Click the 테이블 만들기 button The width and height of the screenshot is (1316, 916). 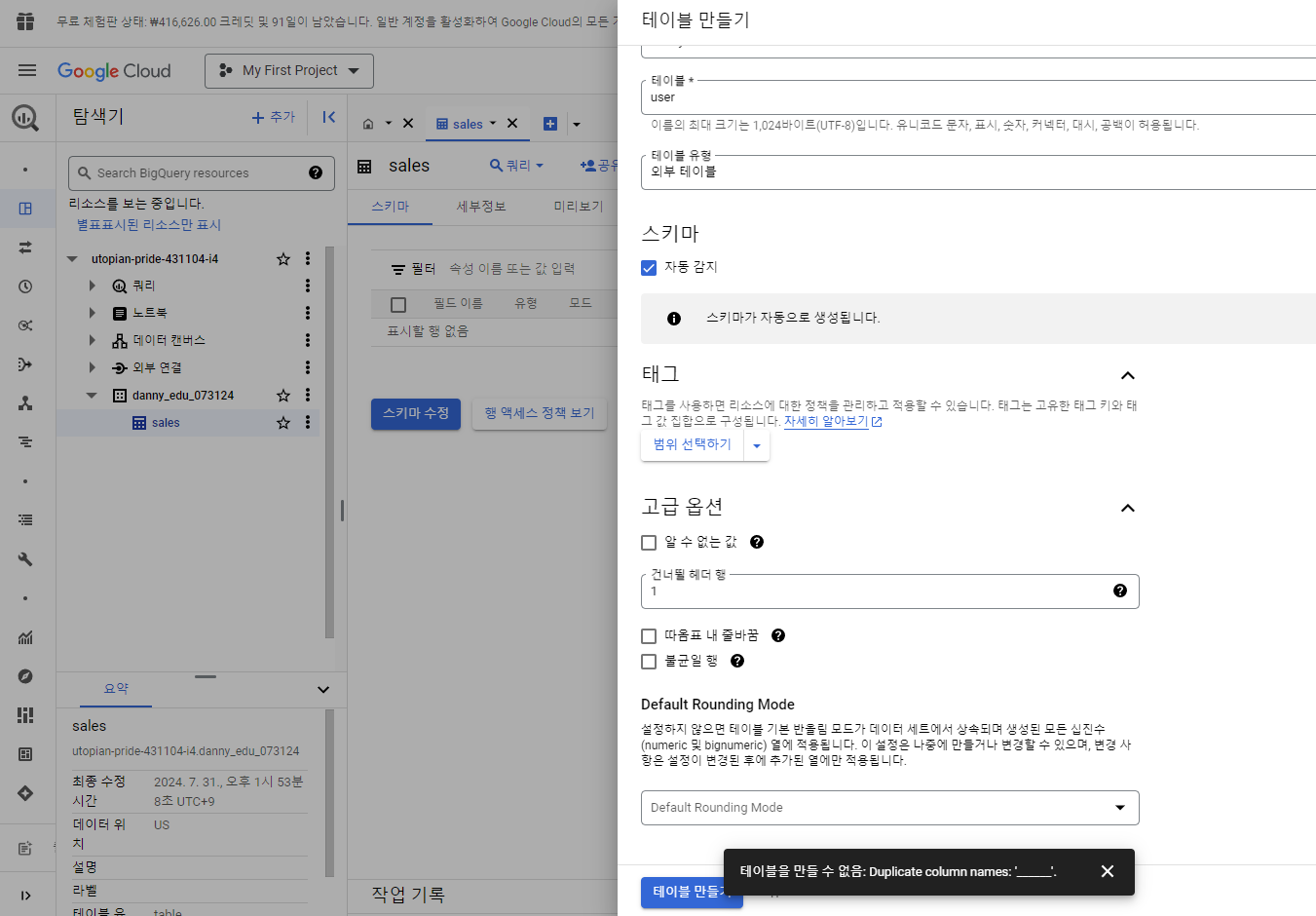(x=692, y=892)
